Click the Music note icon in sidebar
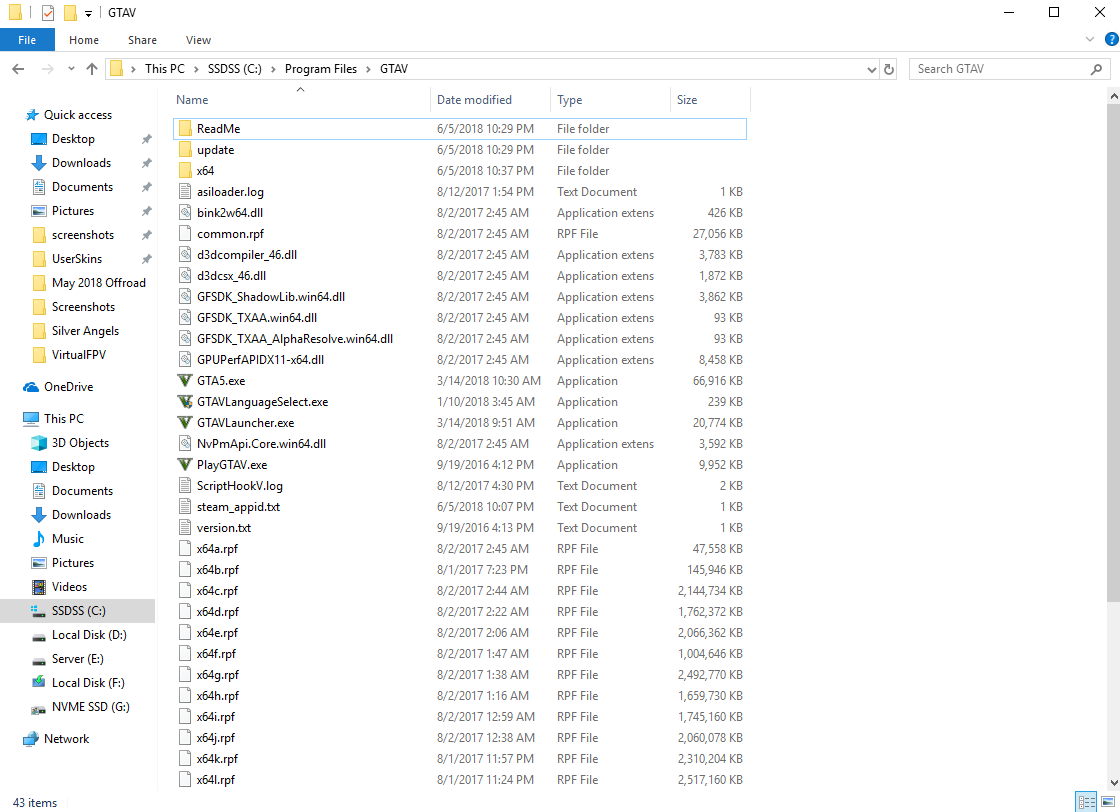 [39, 538]
